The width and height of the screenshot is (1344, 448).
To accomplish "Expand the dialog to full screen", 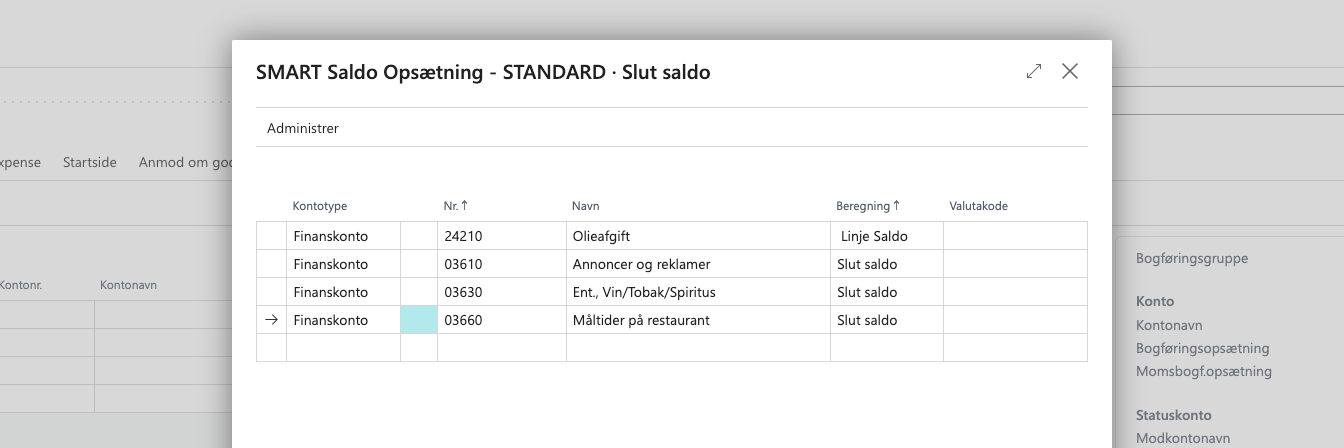I will (x=1034, y=71).
